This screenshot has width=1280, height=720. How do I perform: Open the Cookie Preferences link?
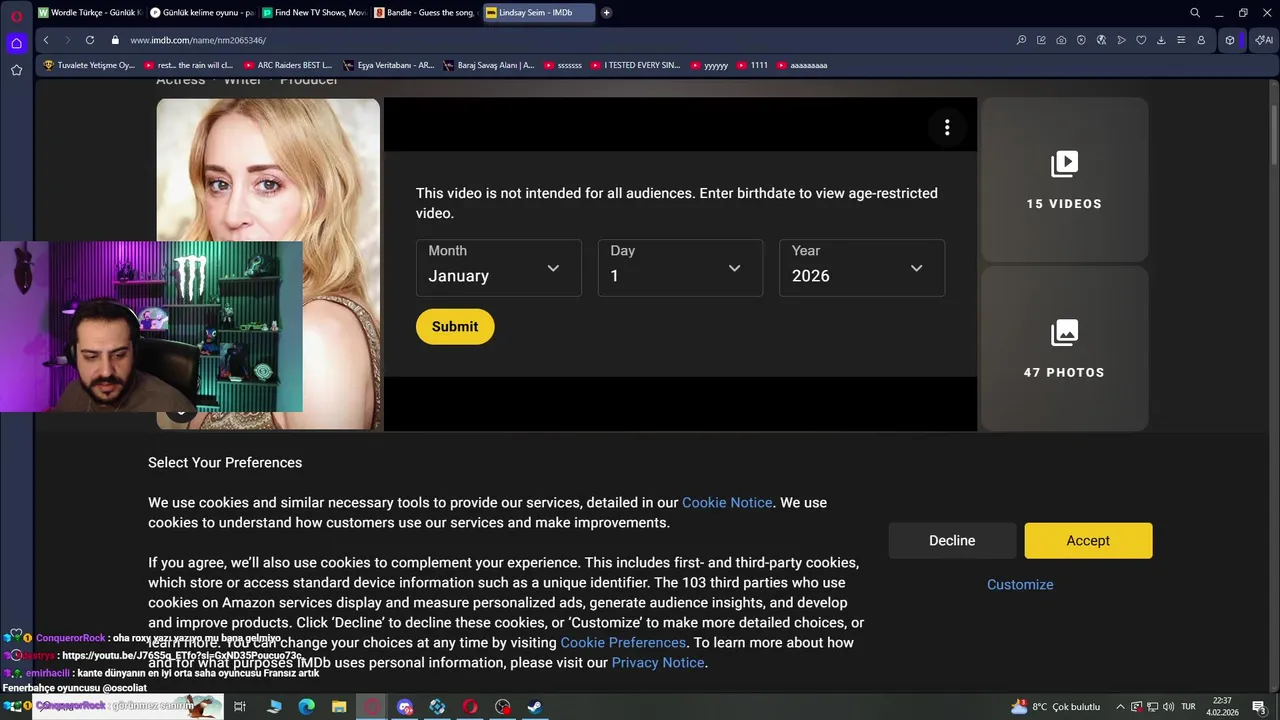coord(623,643)
